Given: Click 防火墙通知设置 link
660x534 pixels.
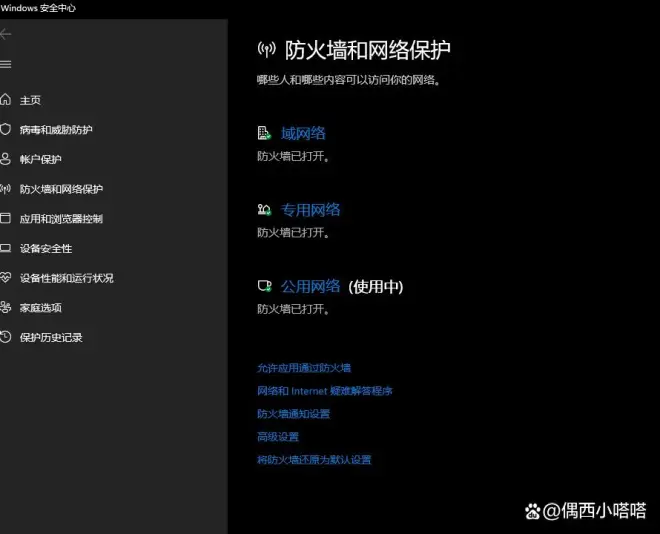Looking at the screenshot, I should click(293, 414).
